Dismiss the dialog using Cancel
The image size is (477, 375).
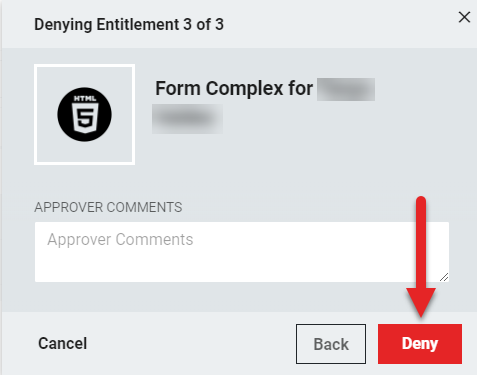[63, 343]
